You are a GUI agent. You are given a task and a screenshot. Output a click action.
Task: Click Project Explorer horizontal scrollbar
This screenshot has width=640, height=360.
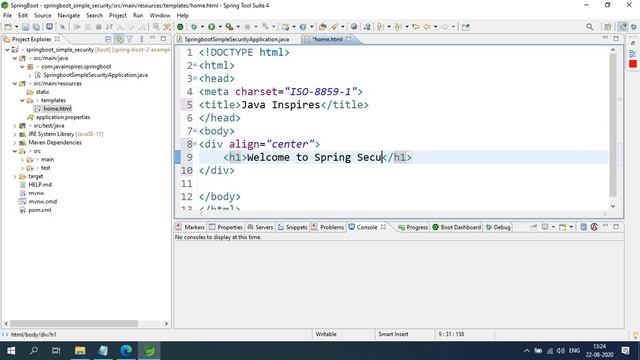pyautogui.click(x=74, y=323)
